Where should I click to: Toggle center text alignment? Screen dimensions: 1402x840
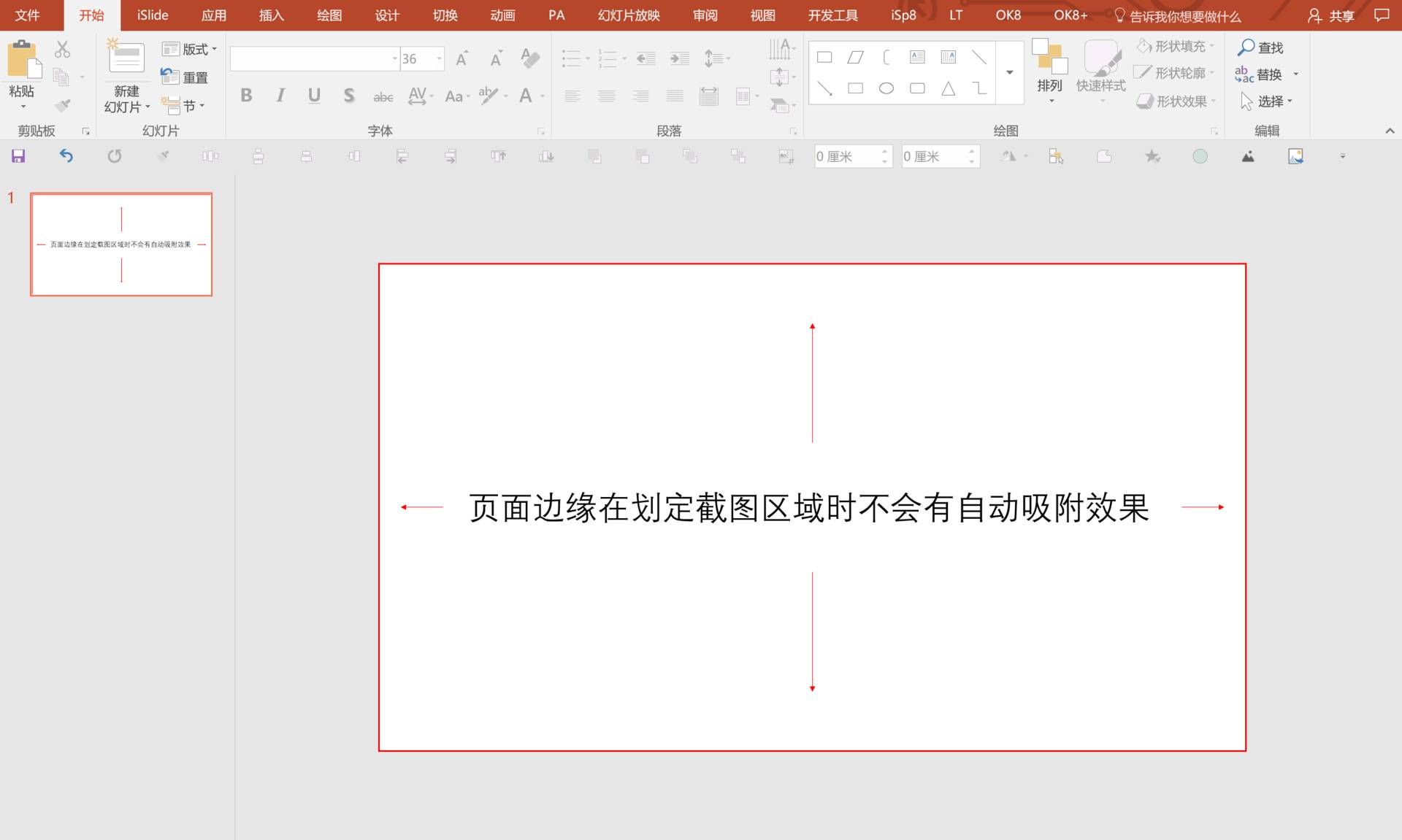coord(607,96)
